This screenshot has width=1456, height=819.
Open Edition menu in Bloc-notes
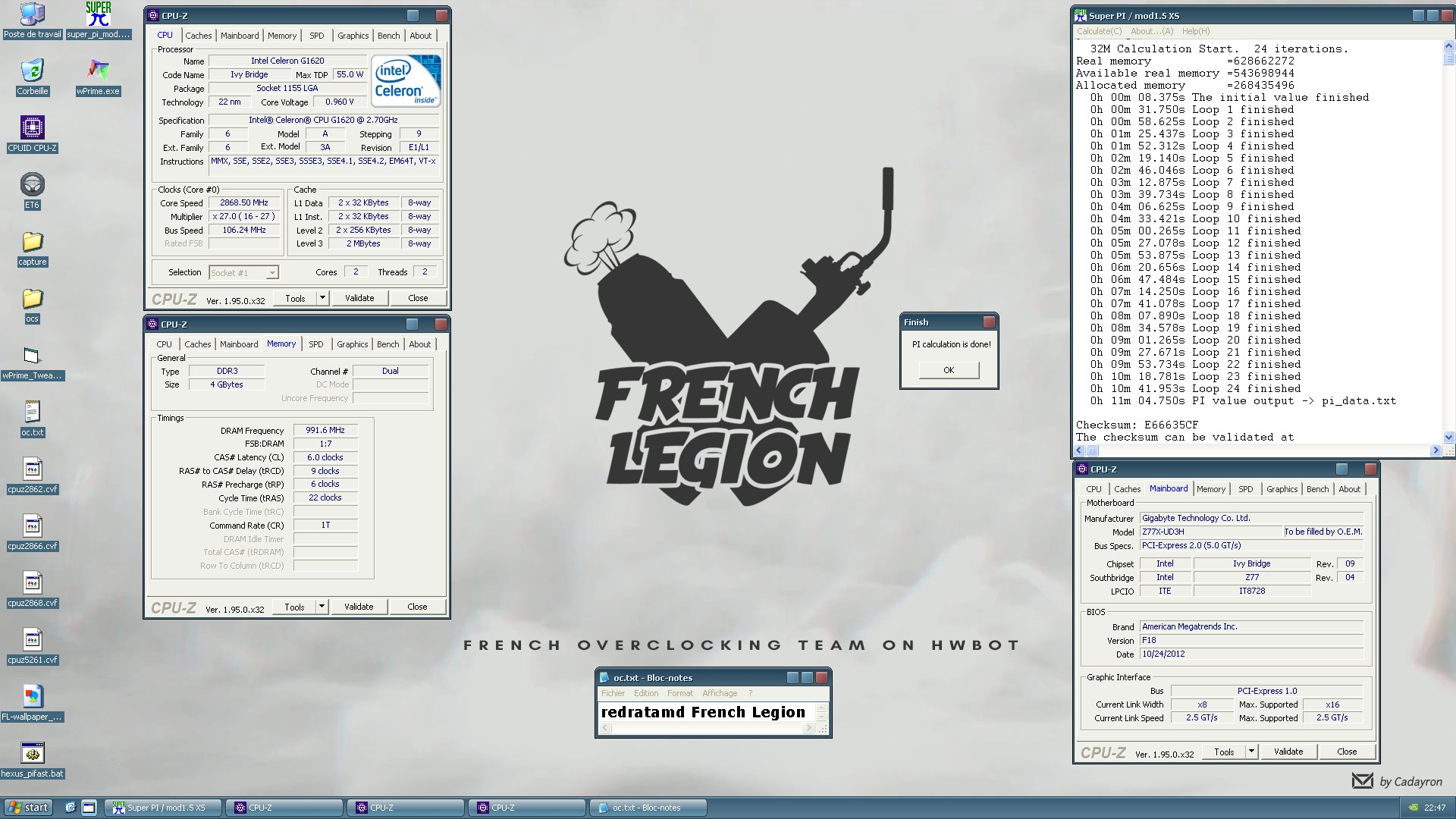click(x=646, y=693)
